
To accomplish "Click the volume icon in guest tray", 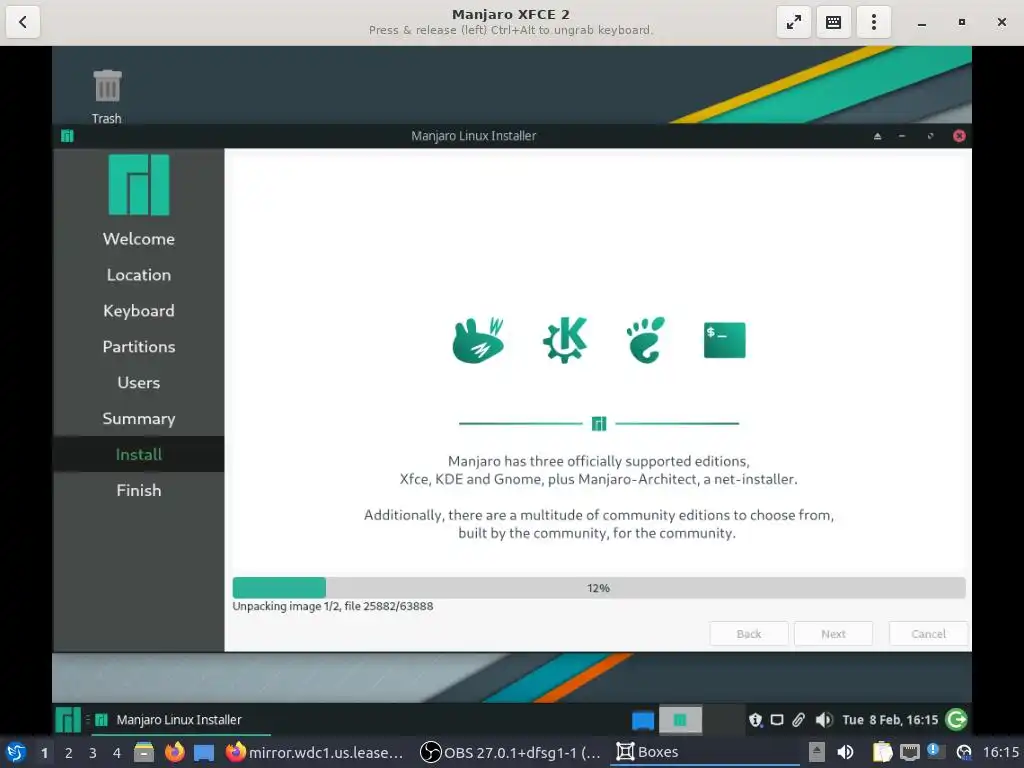I will (x=823, y=720).
